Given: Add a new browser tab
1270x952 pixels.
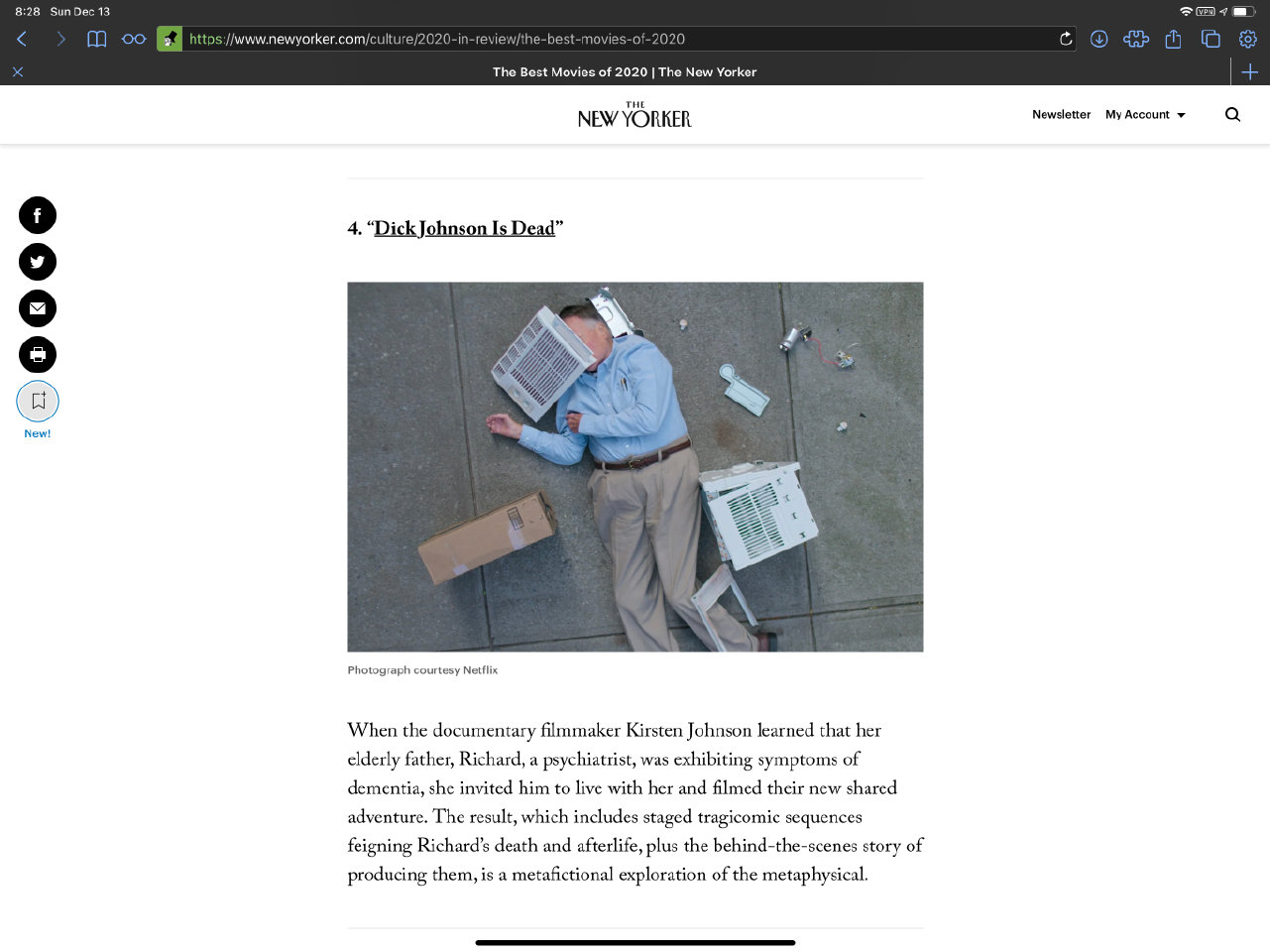Looking at the screenshot, I should tap(1250, 72).
